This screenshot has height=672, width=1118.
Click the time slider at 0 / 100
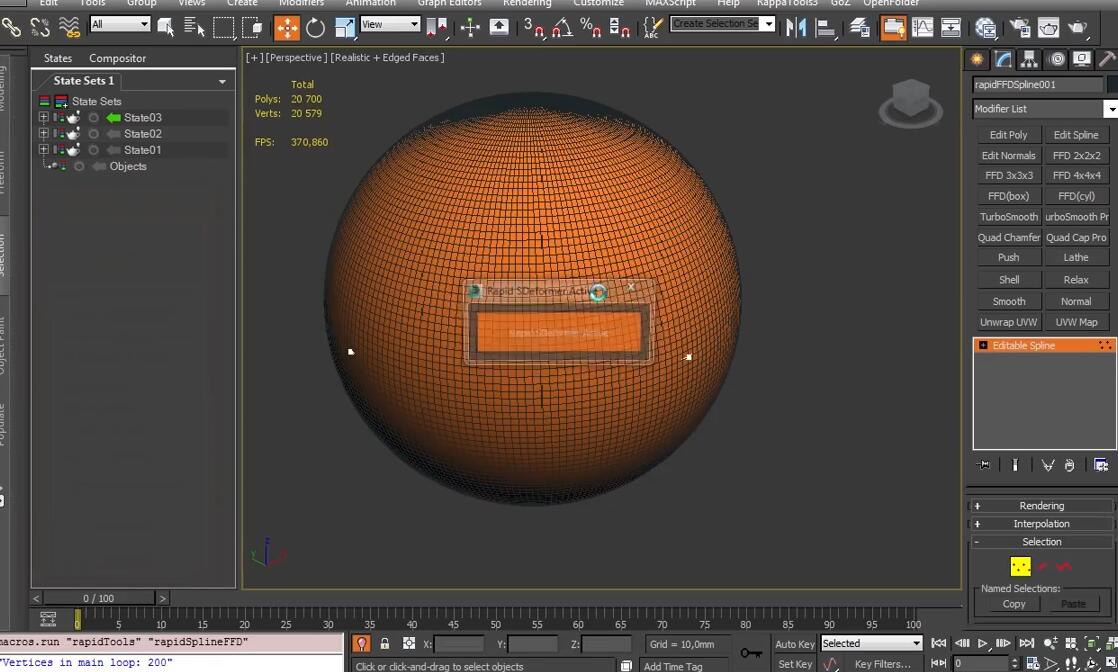point(99,598)
